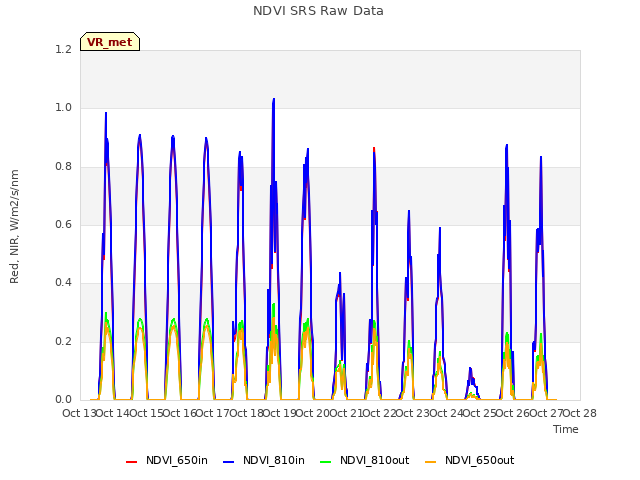
Task: Click the y-axis tick label 0.2
Action: click(64, 342)
